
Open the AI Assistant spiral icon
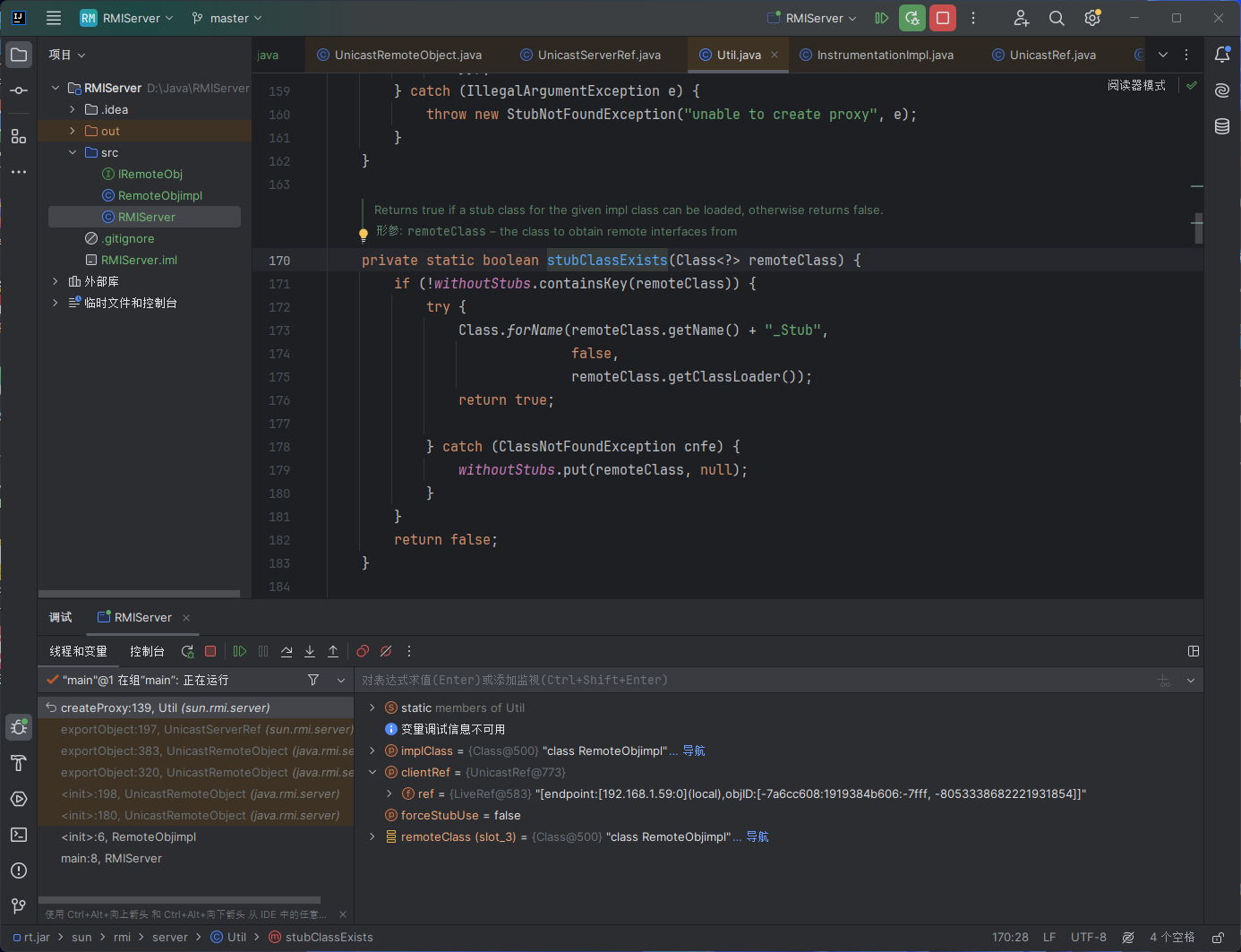(1222, 90)
